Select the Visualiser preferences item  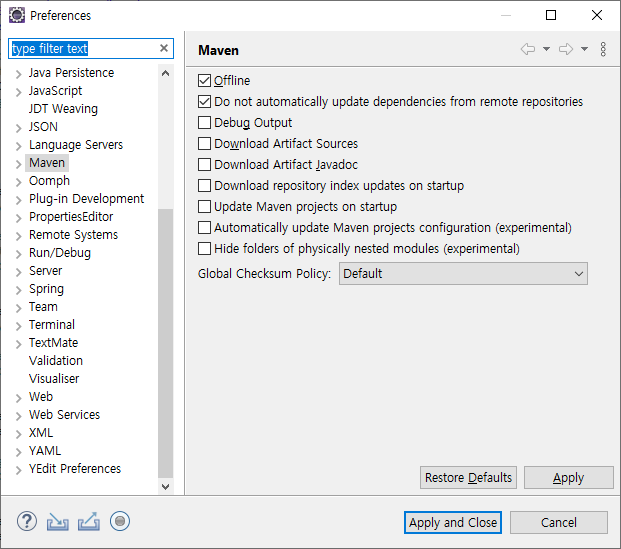click(x=54, y=379)
